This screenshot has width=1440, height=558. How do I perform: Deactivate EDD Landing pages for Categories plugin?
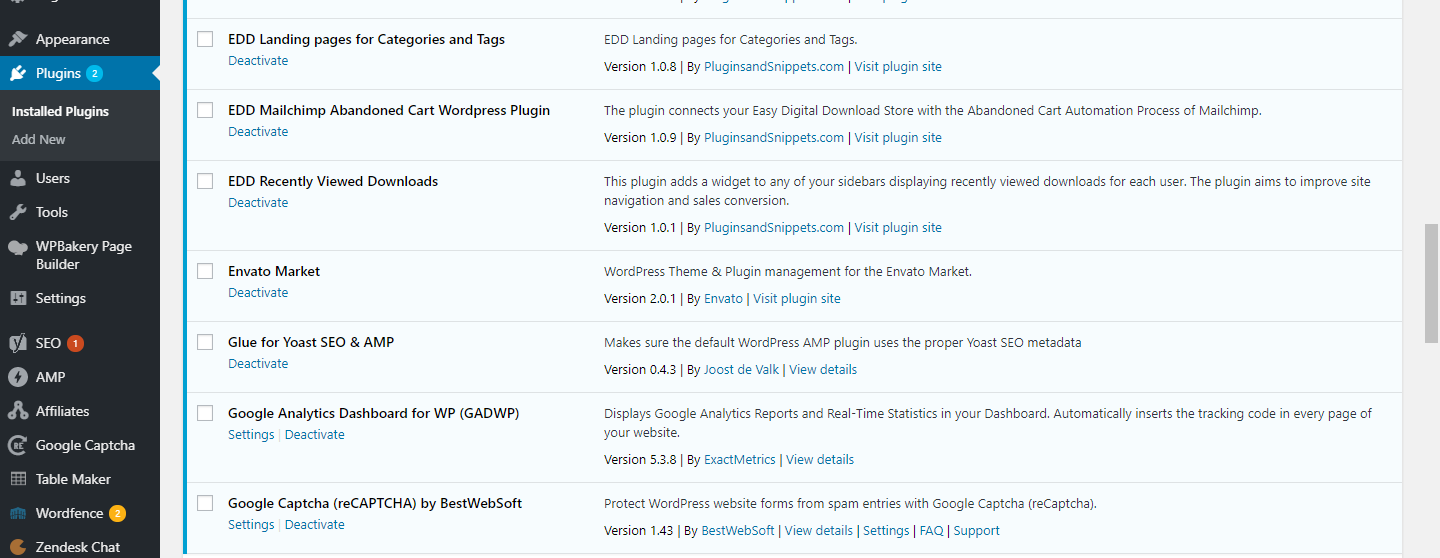point(258,61)
